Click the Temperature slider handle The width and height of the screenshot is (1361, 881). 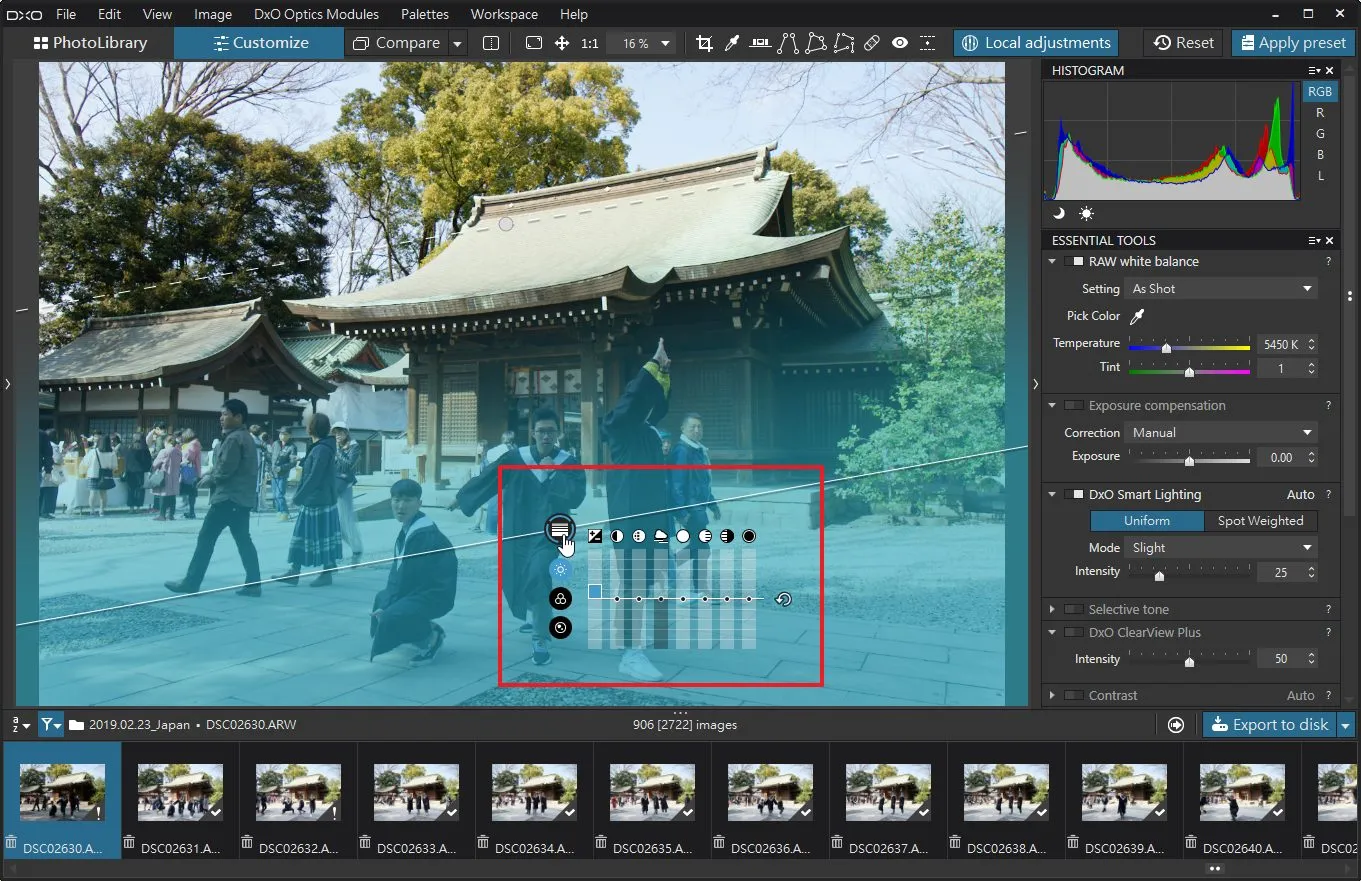1166,347
